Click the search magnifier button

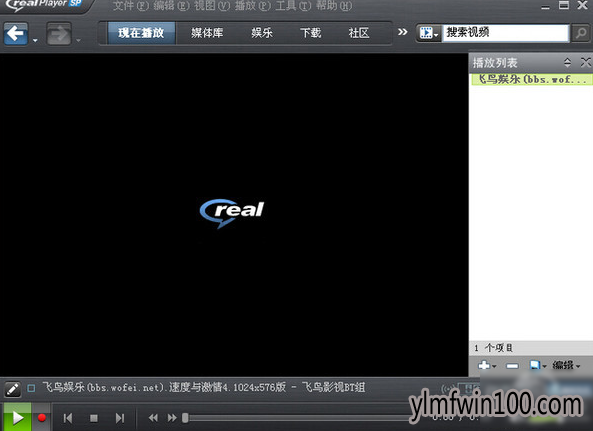coord(581,33)
